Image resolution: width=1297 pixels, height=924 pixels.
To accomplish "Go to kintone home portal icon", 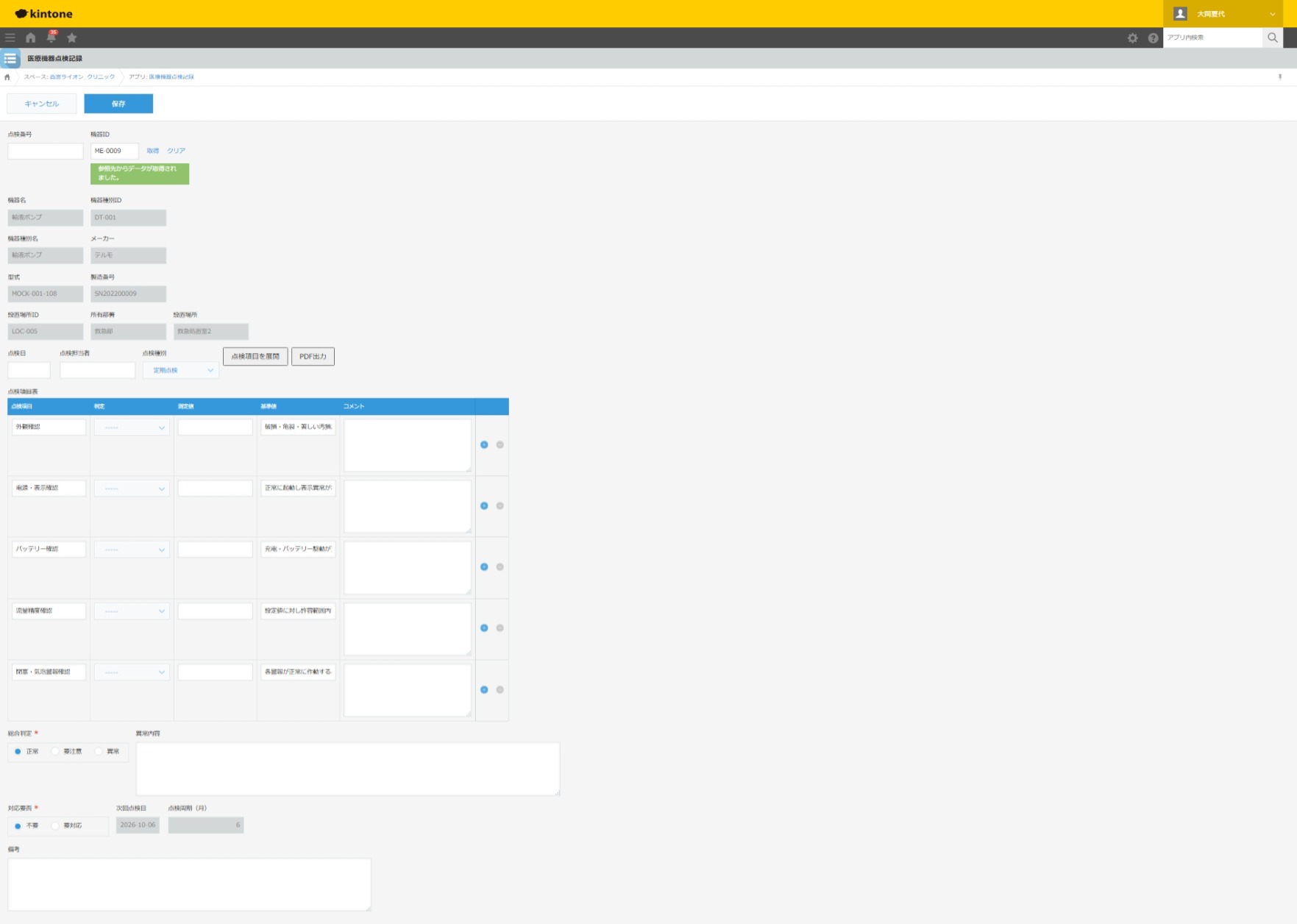I will pyautogui.click(x=31, y=38).
